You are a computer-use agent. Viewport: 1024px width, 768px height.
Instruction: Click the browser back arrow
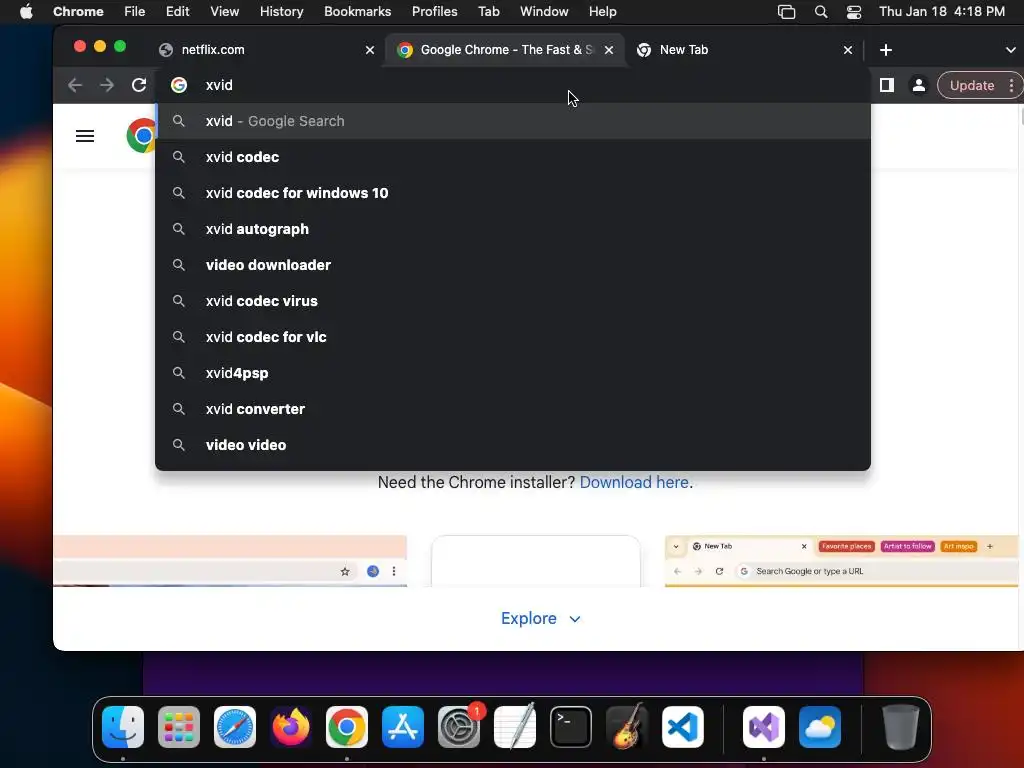point(75,86)
